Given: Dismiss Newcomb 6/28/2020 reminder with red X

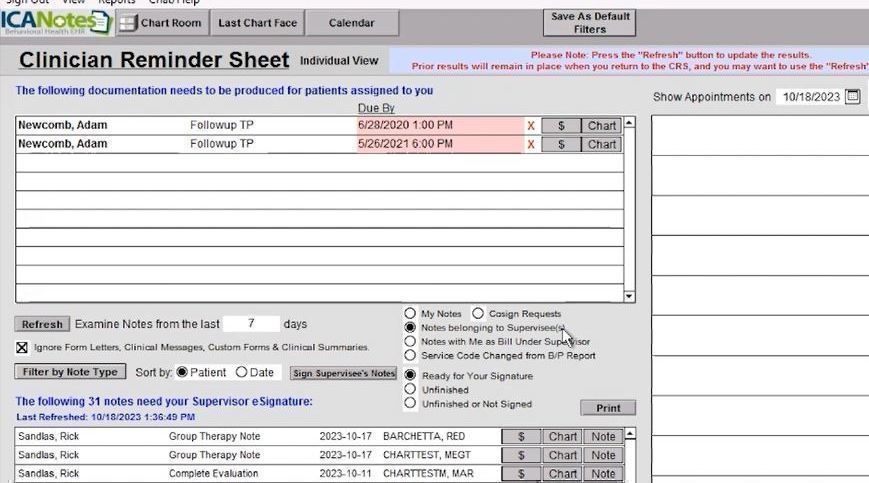Looking at the screenshot, I should [531, 126].
